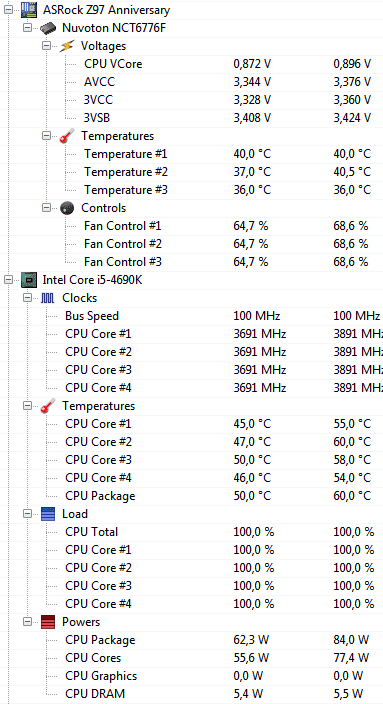The width and height of the screenshot is (383, 704).
Task: Click the CPU Temperatures thermometer icon
Action: (48, 406)
